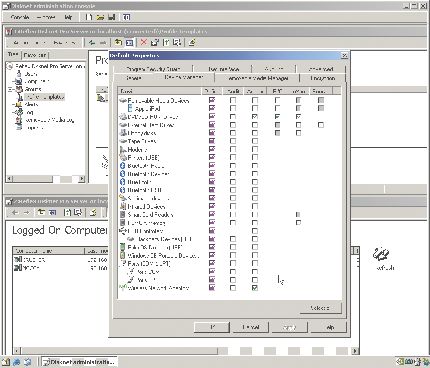
Task: Click the Reports icon in console tree
Action: [19, 128]
